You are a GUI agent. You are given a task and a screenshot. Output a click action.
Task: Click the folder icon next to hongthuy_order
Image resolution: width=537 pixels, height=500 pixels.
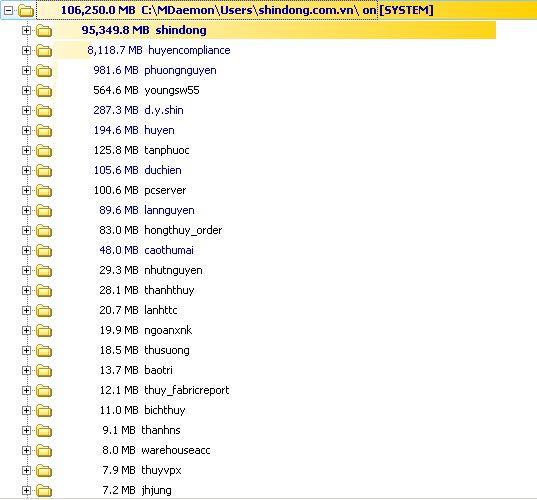[x=44, y=231]
